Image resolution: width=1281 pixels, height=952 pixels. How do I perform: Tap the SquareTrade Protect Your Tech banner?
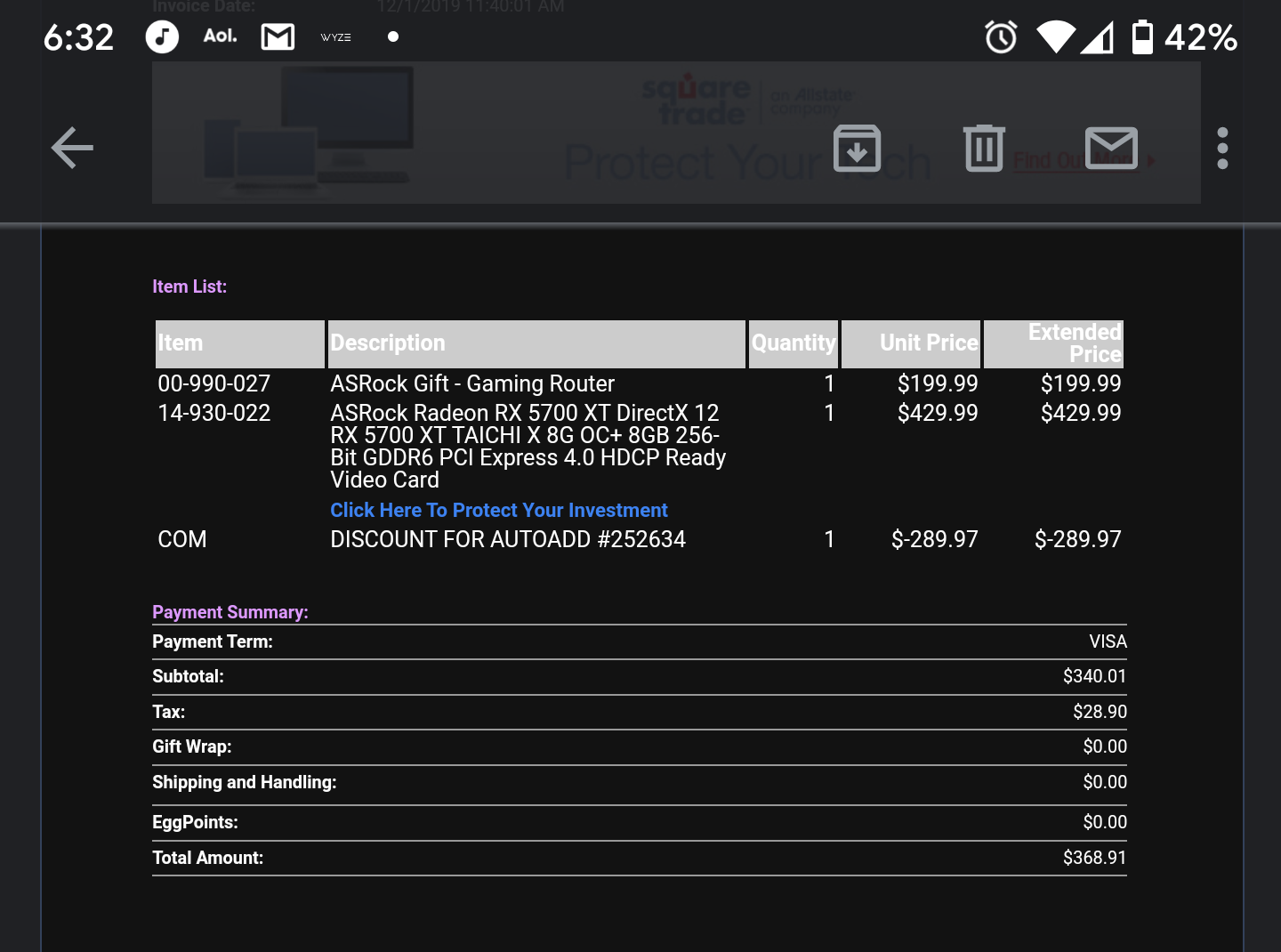click(x=676, y=133)
